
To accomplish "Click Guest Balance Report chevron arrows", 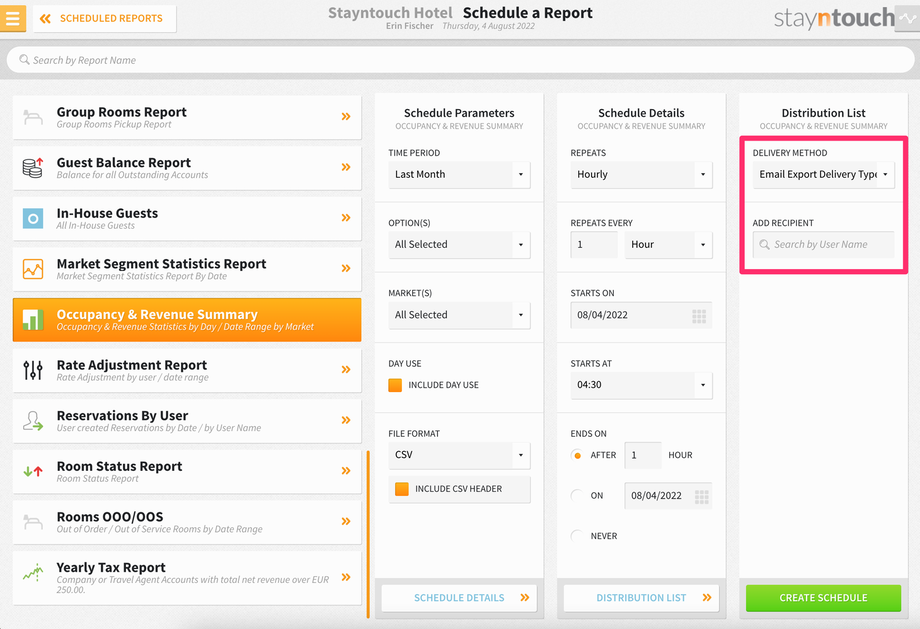I will coord(346,167).
